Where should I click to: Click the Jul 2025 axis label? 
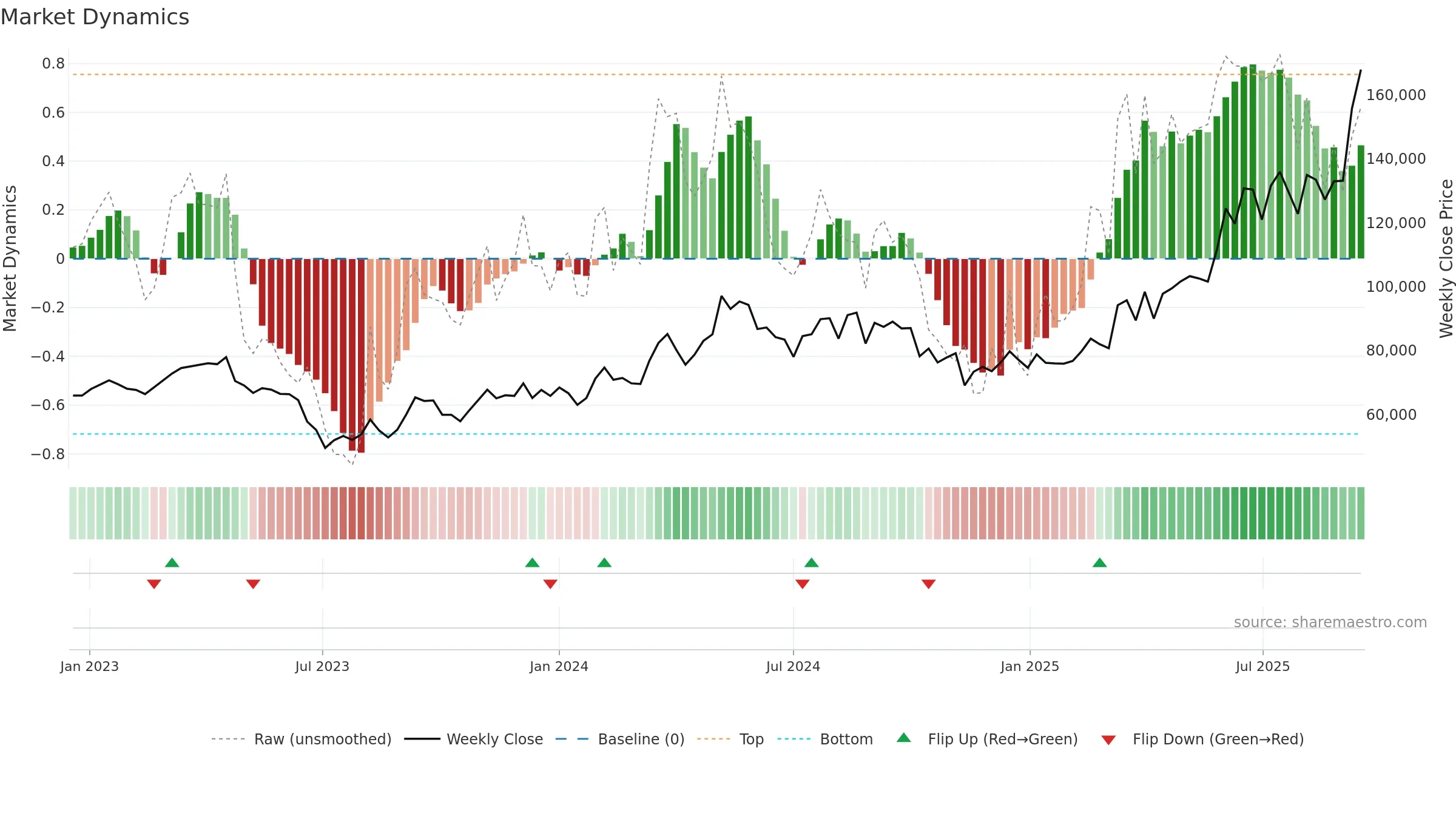(1262, 666)
